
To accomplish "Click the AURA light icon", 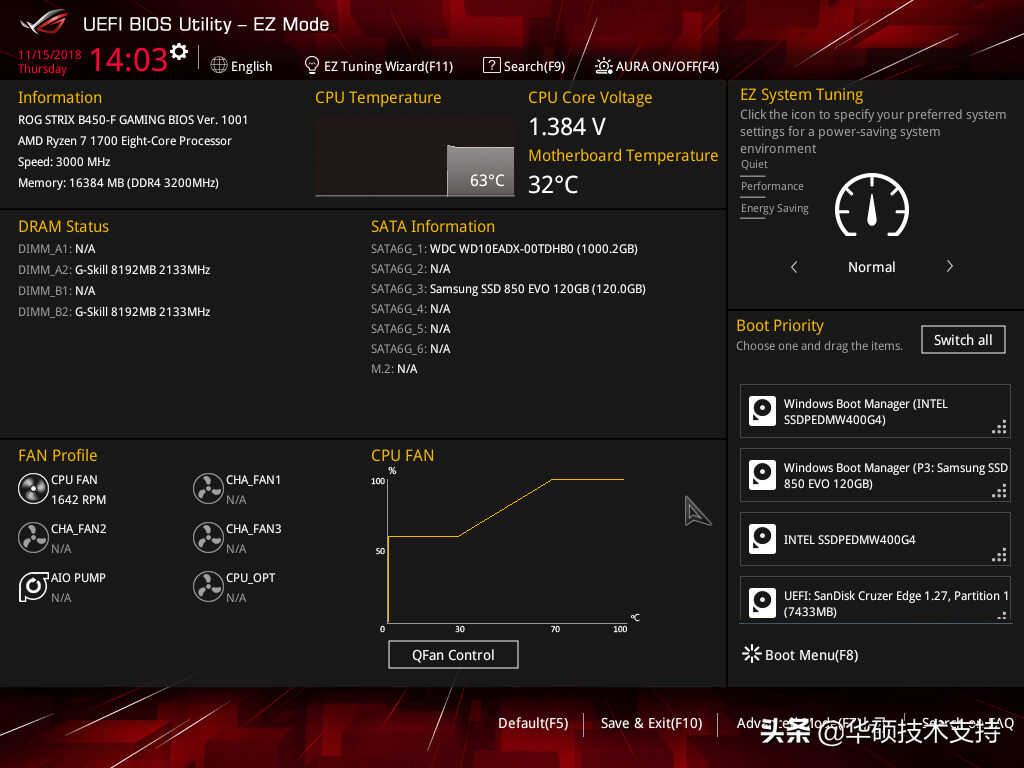I will 603,65.
